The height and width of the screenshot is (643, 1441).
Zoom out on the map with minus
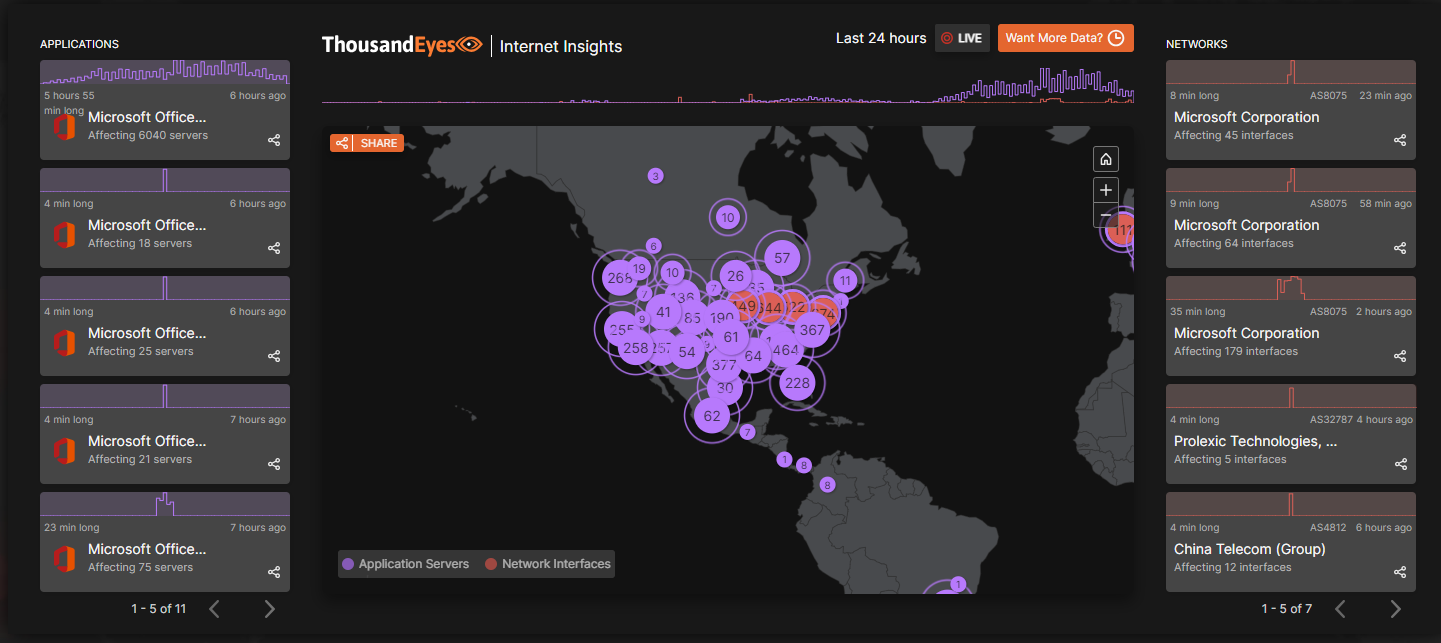click(1106, 214)
